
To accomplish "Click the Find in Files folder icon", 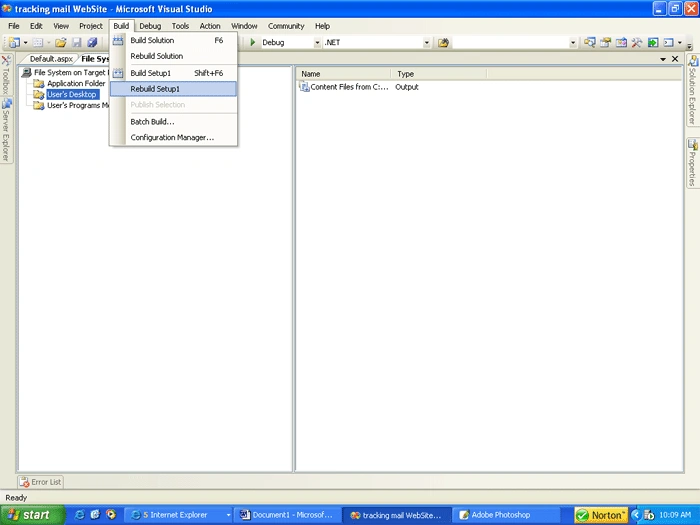I will click(443, 43).
